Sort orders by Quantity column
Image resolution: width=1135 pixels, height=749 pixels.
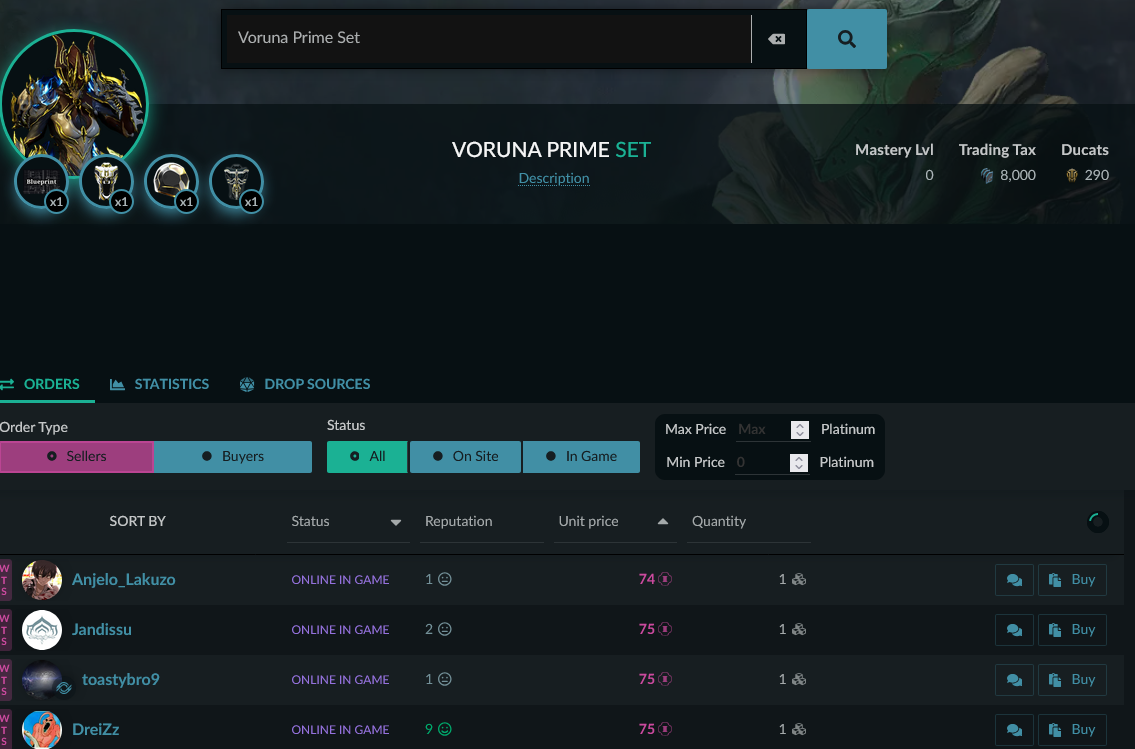748,522
